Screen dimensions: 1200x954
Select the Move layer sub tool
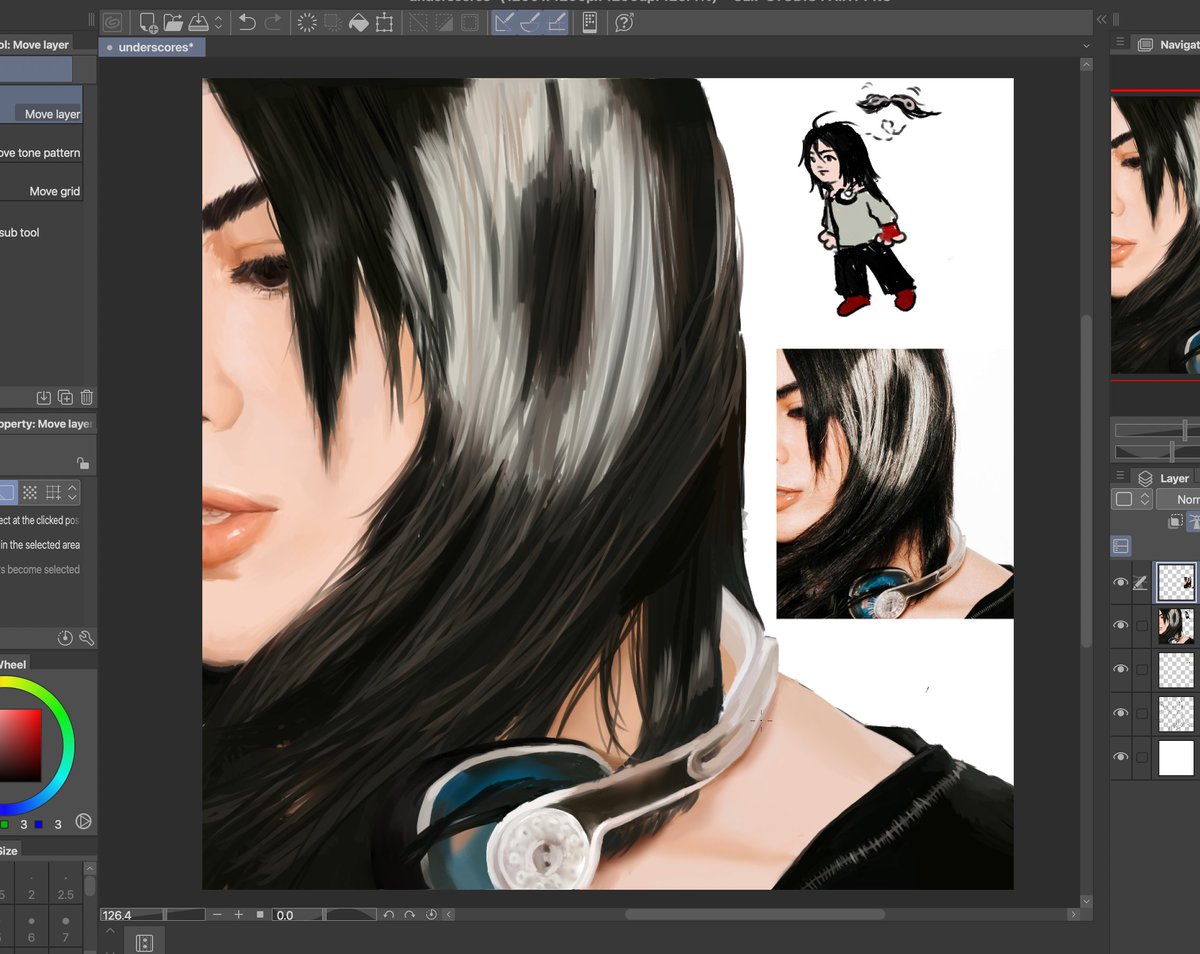coord(41,104)
